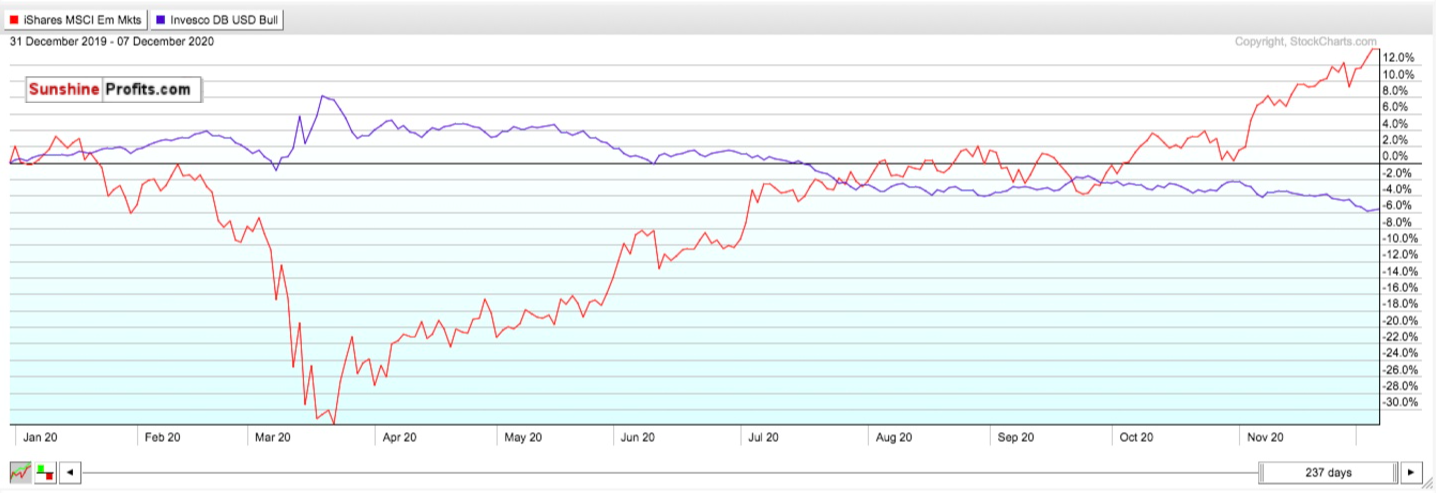Image resolution: width=1436 pixels, height=493 pixels.
Task: Click the 237 days slider thumb
Action: (x=1328, y=472)
